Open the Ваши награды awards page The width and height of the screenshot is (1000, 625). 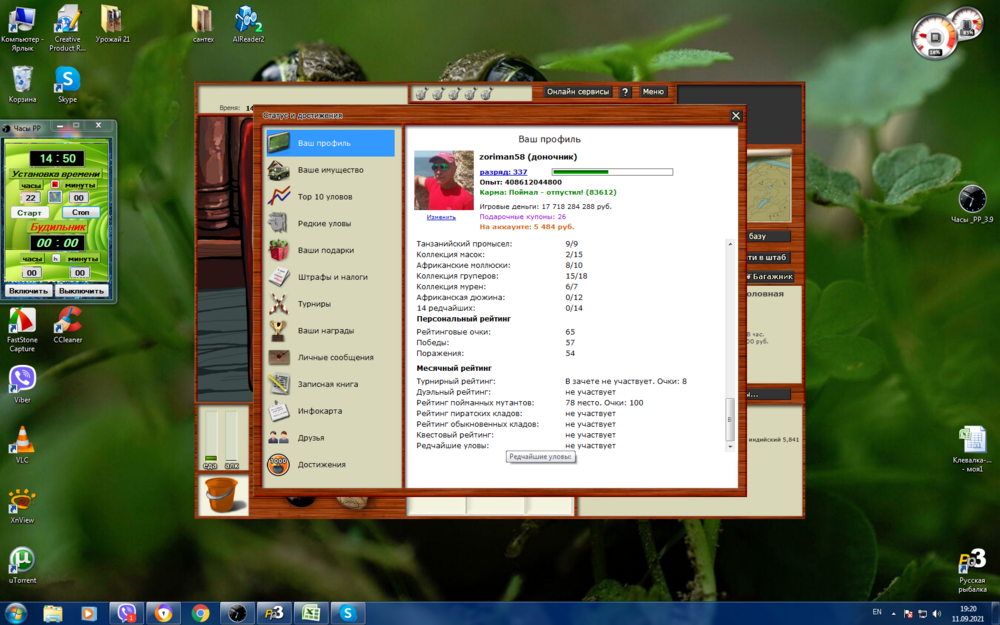(323, 331)
